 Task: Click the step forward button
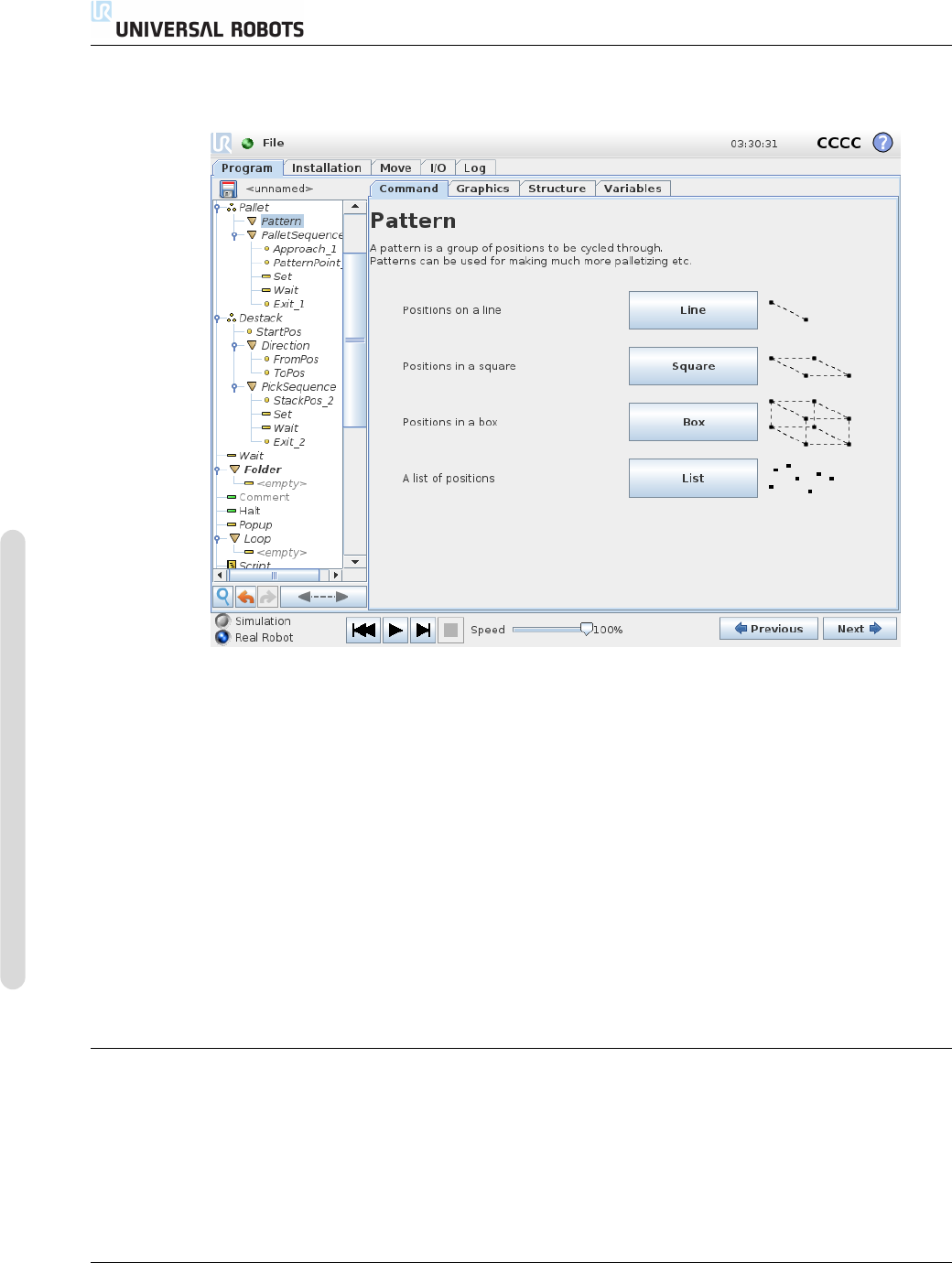423,630
